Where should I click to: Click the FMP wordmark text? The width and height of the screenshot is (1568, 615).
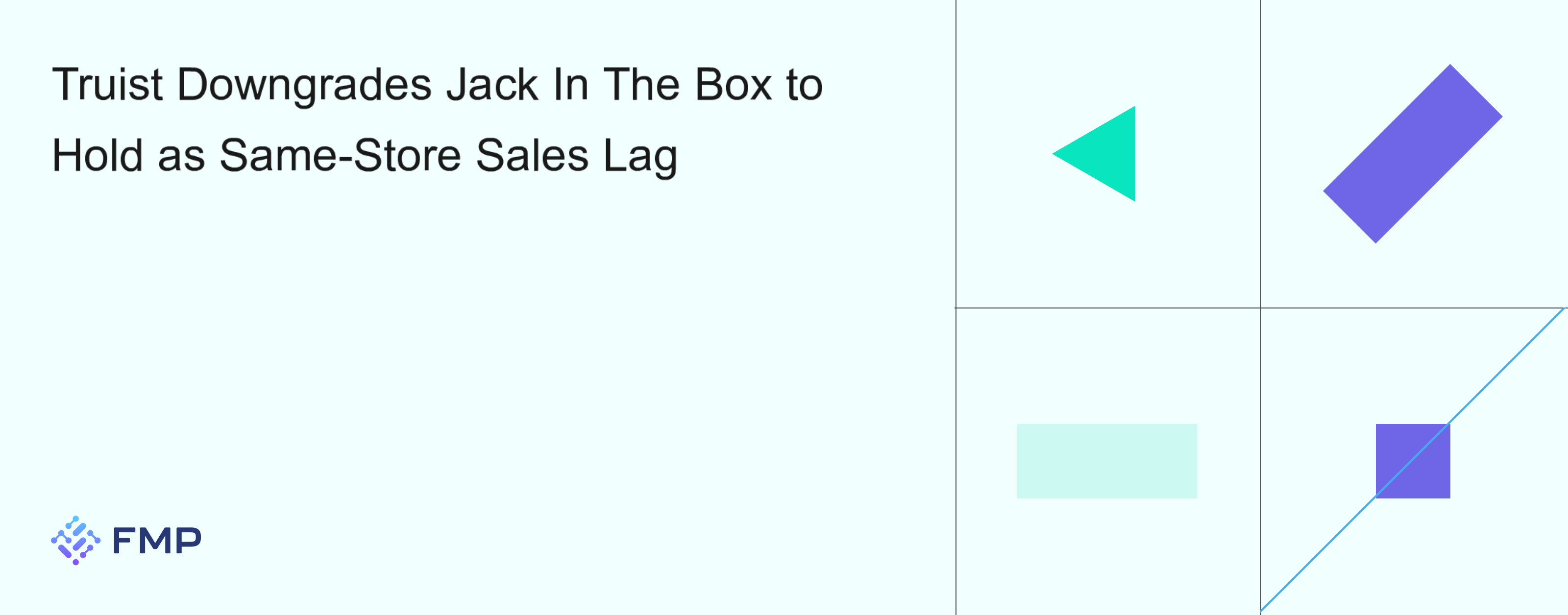[x=157, y=541]
